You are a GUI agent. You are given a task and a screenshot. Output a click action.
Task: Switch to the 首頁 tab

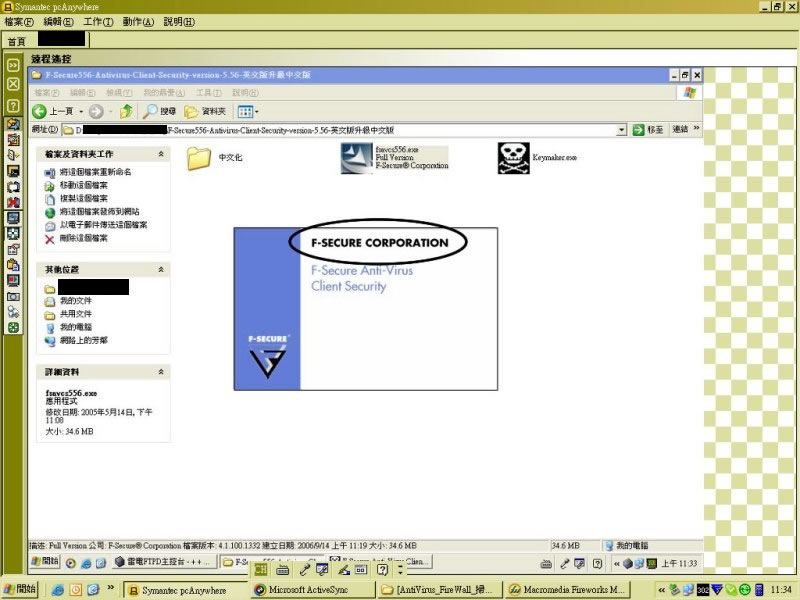(x=16, y=41)
